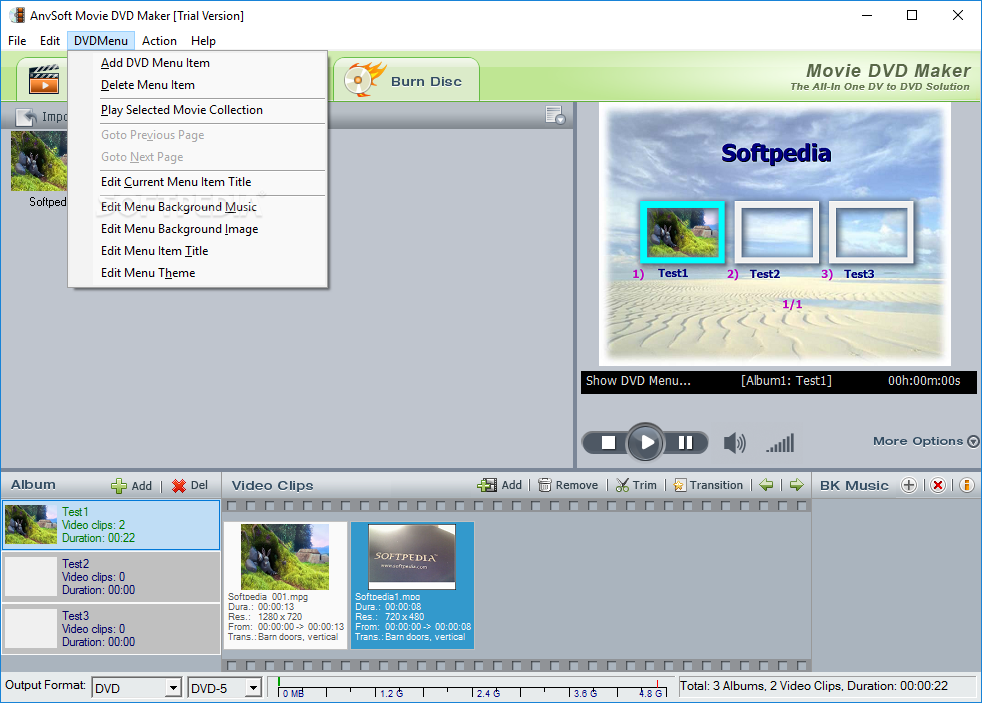Open the DVD-5 disc size dropdown
Viewport: 982px width, 703px height.
pos(224,688)
